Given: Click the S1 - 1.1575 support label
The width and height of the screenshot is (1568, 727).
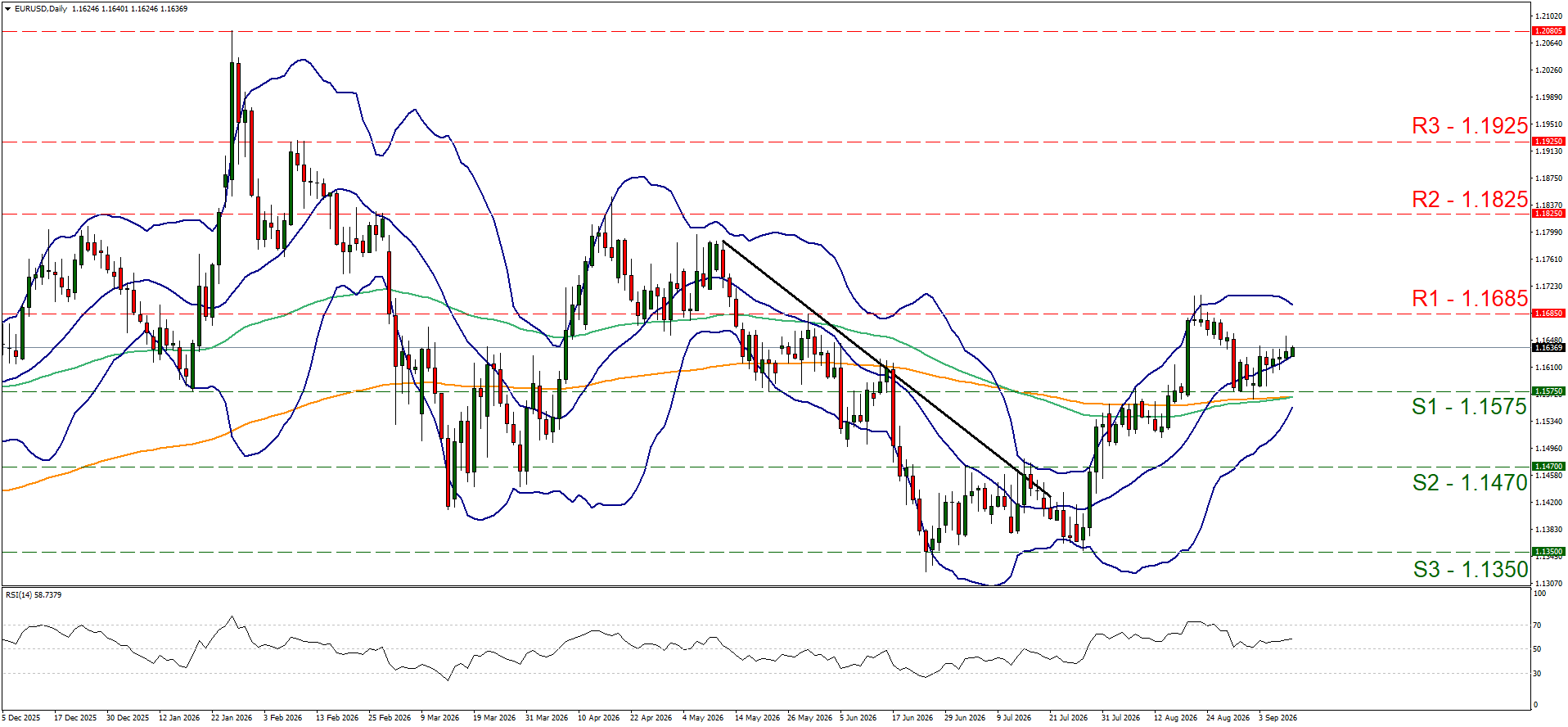Looking at the screenshot, I should pyautogui.click(x=1470, y=407).
